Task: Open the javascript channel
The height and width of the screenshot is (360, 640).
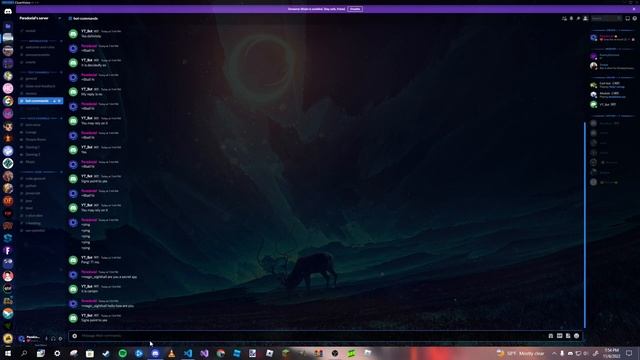Action: tap(40, 193)
